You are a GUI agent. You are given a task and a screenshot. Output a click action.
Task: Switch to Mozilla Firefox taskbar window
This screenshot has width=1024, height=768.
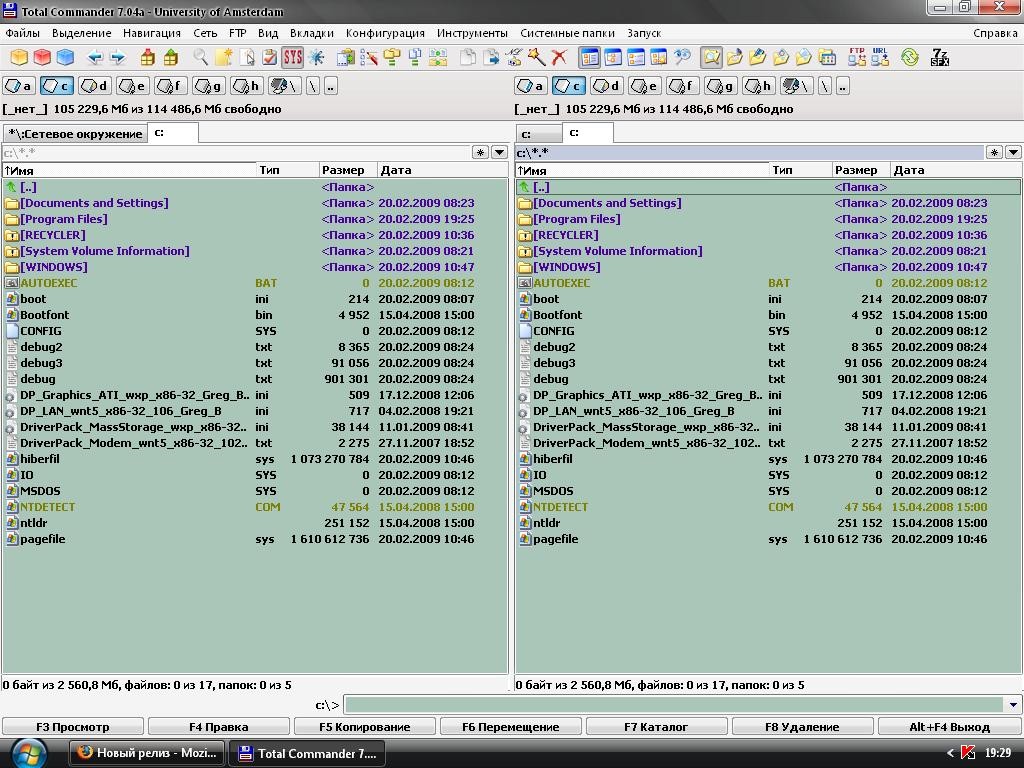pyautogui.click(x=147, y=753)
